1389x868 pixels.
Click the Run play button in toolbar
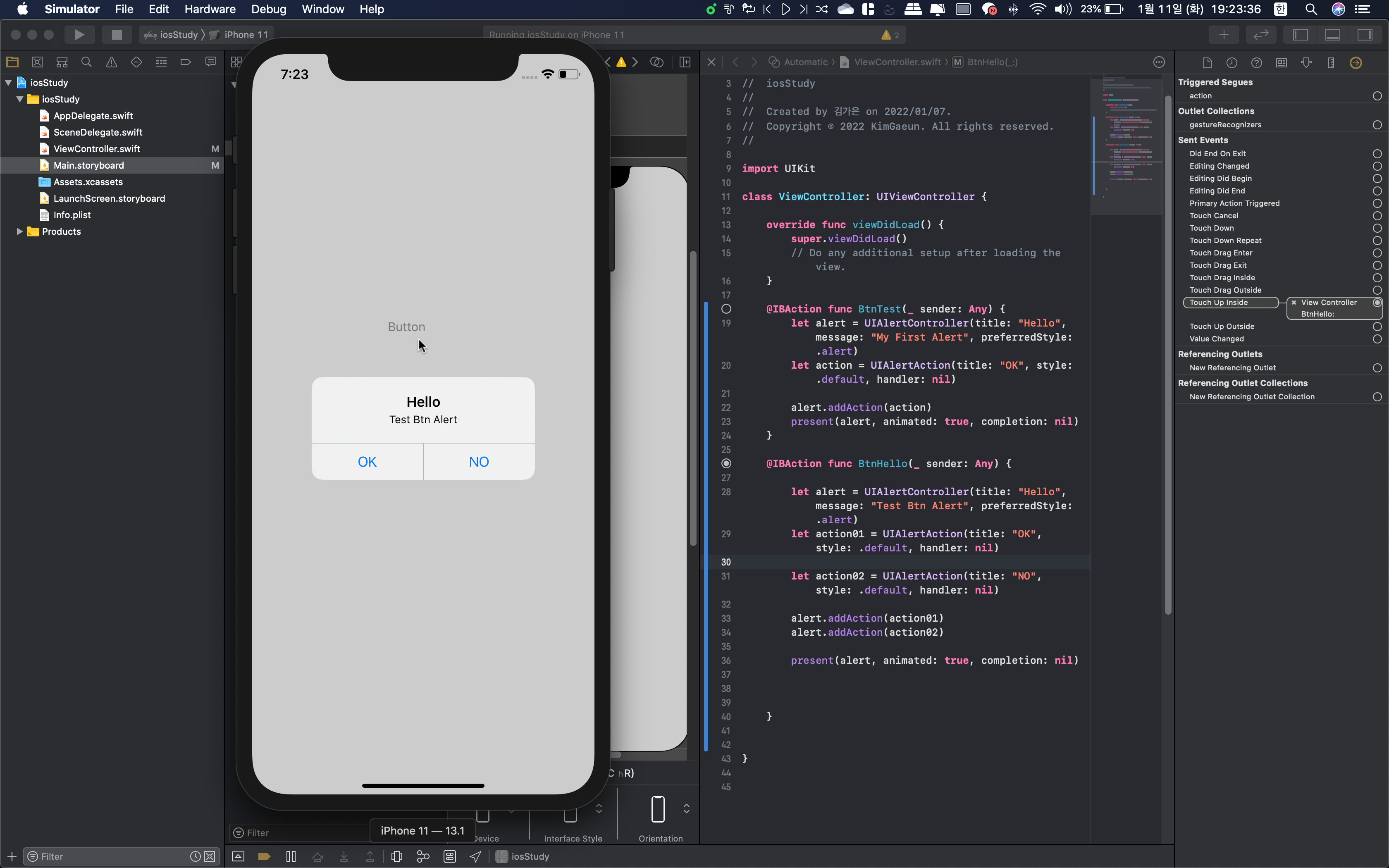click(79, 34)
